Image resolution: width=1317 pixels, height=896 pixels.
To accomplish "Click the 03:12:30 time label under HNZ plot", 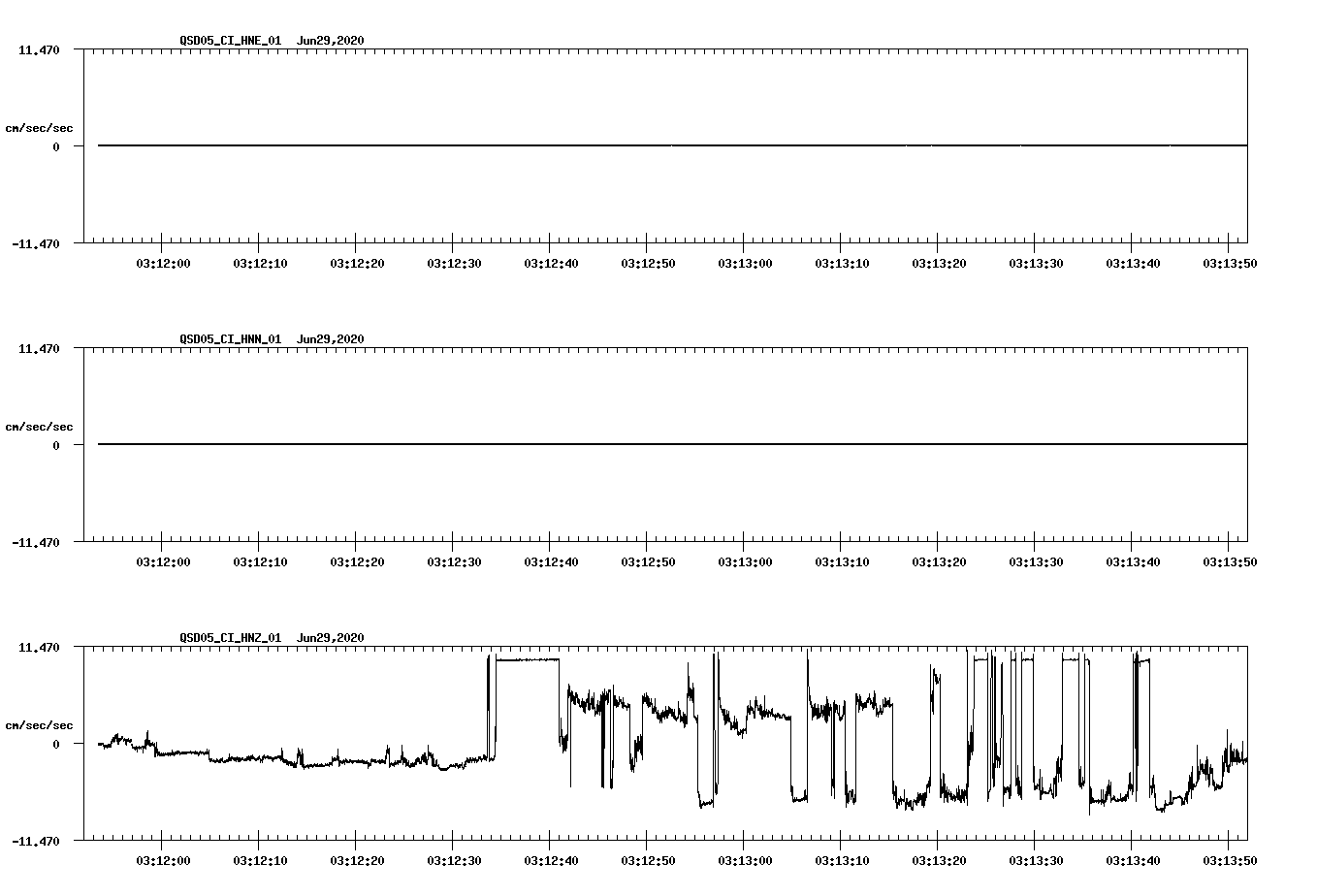I will click(x=454, y=860).
